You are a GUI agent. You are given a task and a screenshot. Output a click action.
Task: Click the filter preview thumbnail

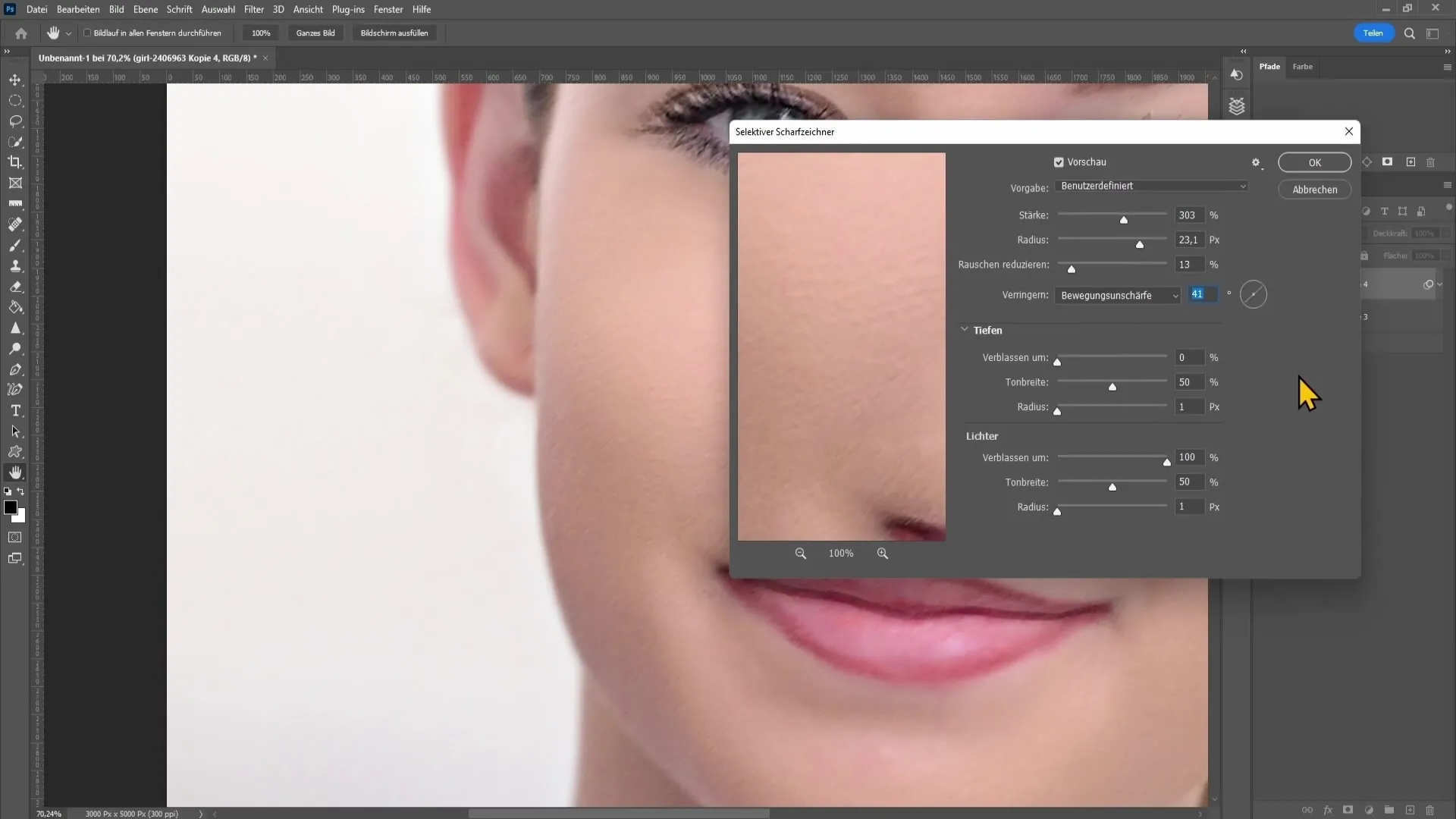[x=841, y=347]
